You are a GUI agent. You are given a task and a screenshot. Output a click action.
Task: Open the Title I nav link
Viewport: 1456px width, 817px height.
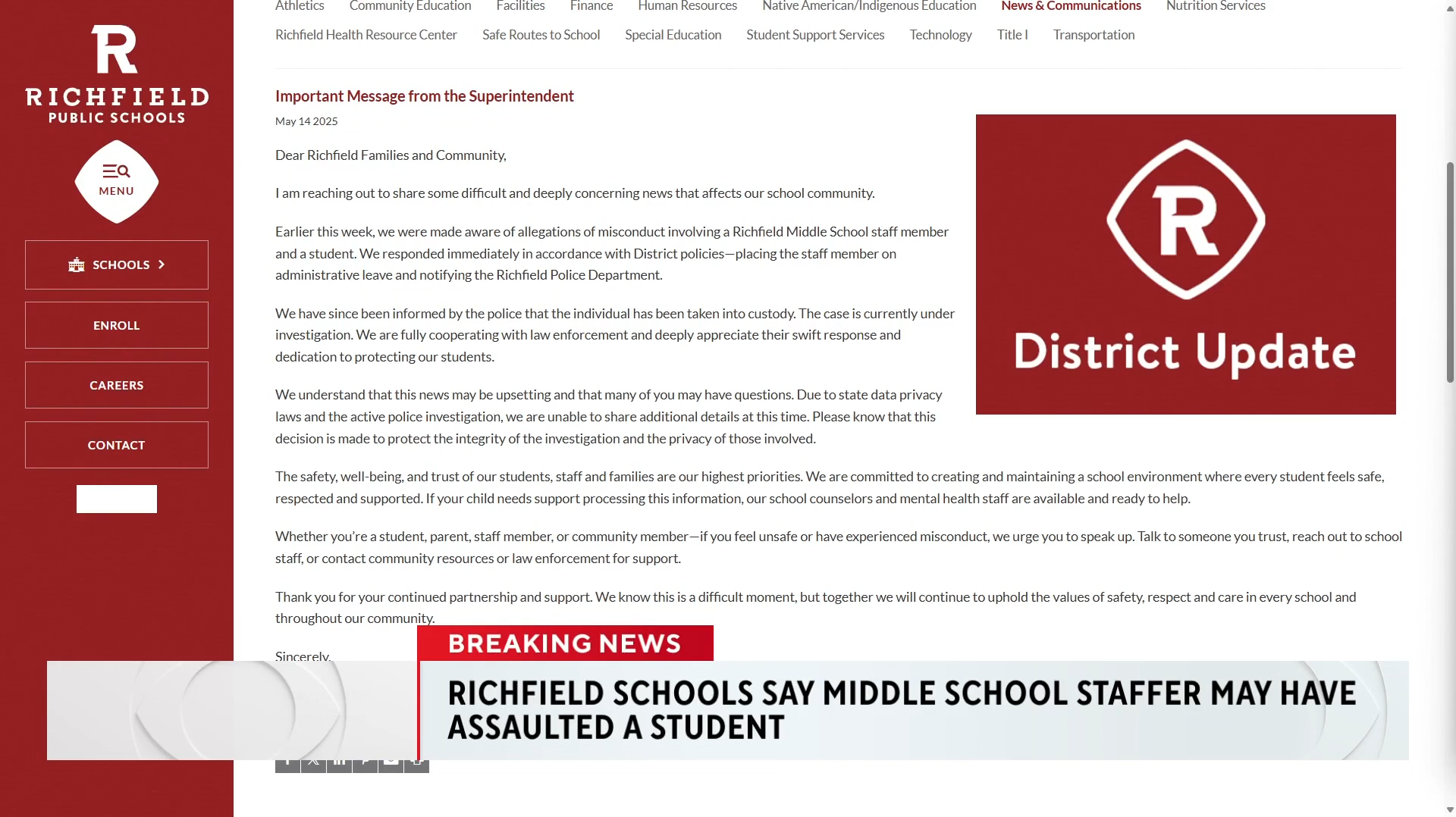click(1012, 35)
